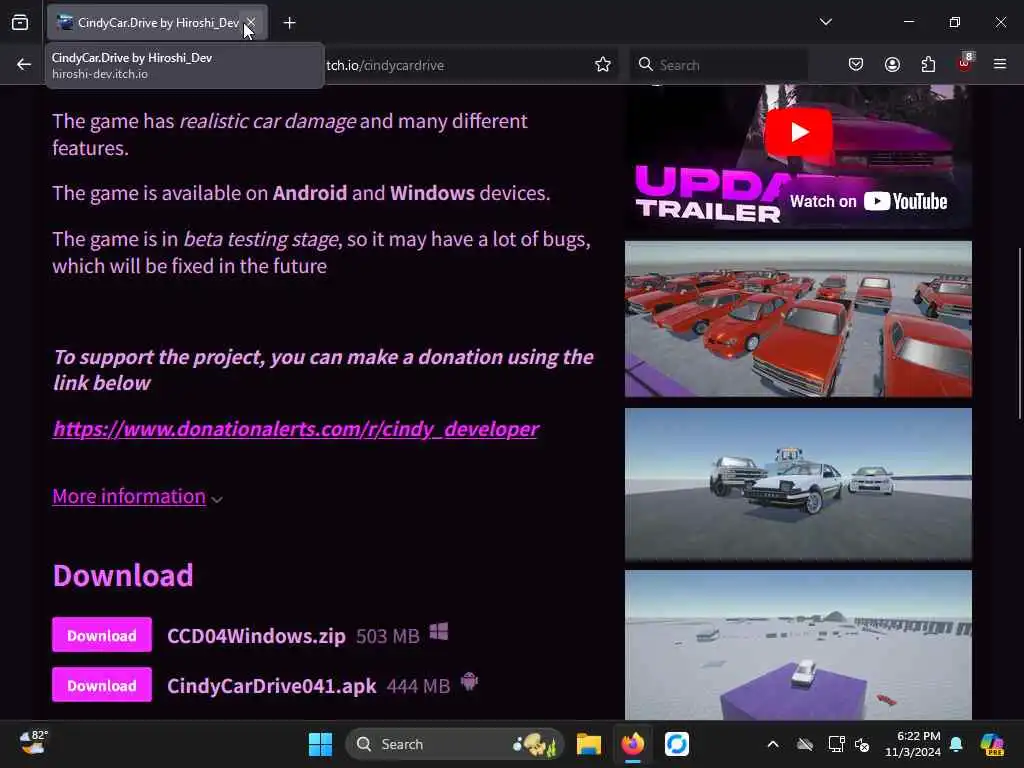Open the Copilot preview taskbar icon

[x=992, y=744]
